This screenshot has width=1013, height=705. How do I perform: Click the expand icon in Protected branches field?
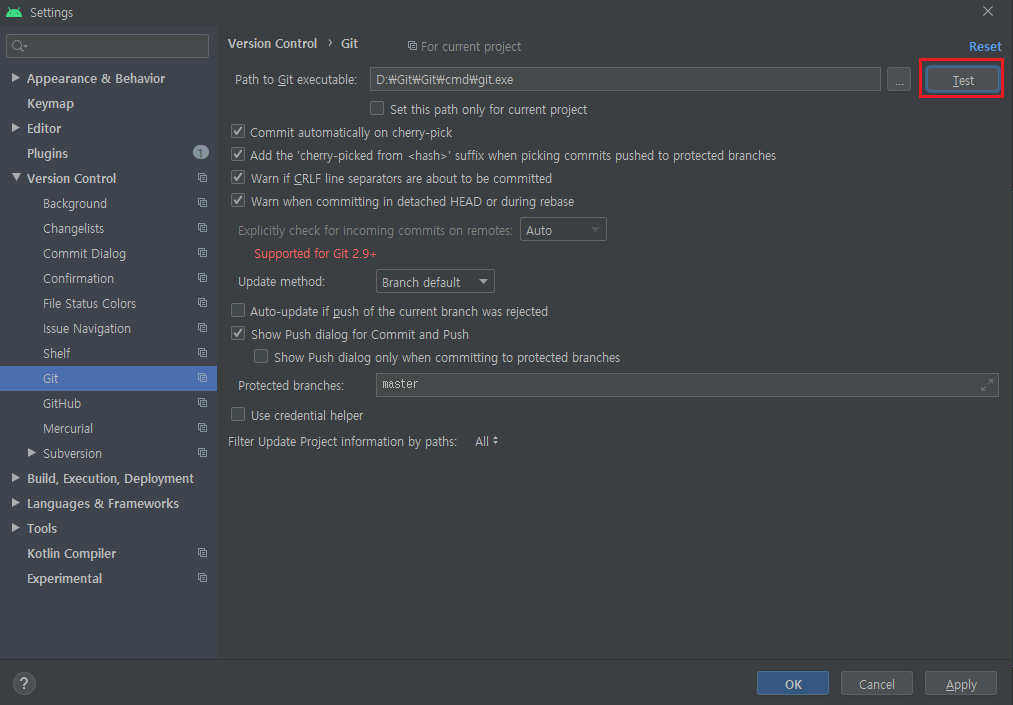987,385
